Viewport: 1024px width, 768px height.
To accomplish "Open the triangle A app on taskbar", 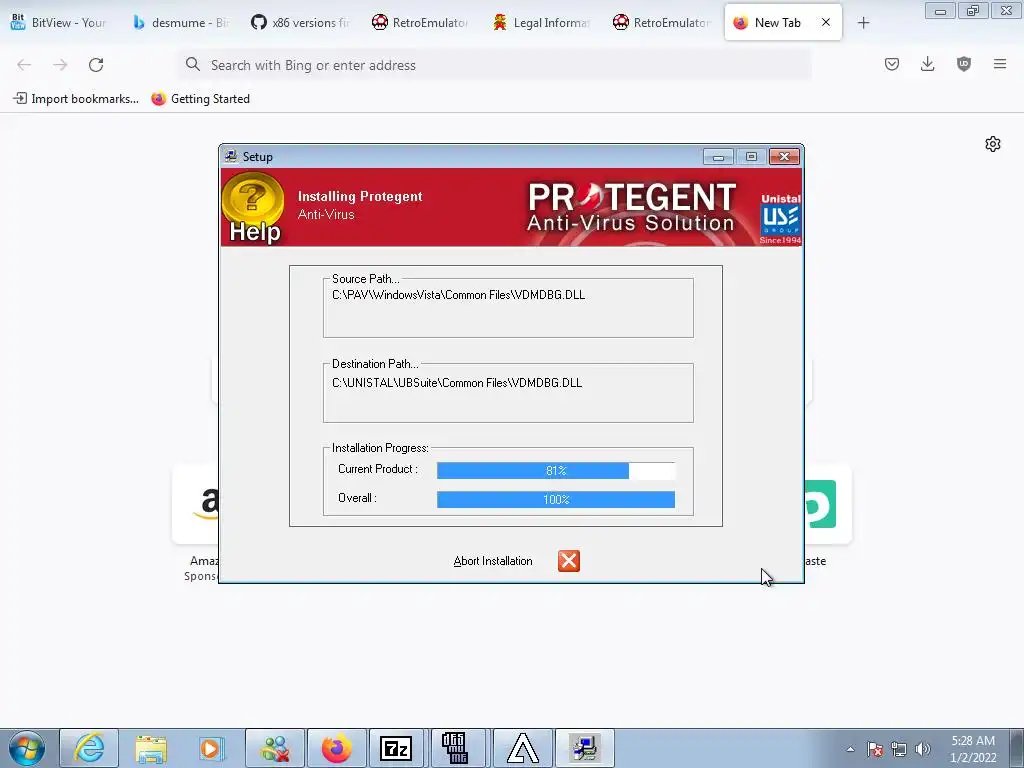I will pyautogui.click(x=523, y=748).
